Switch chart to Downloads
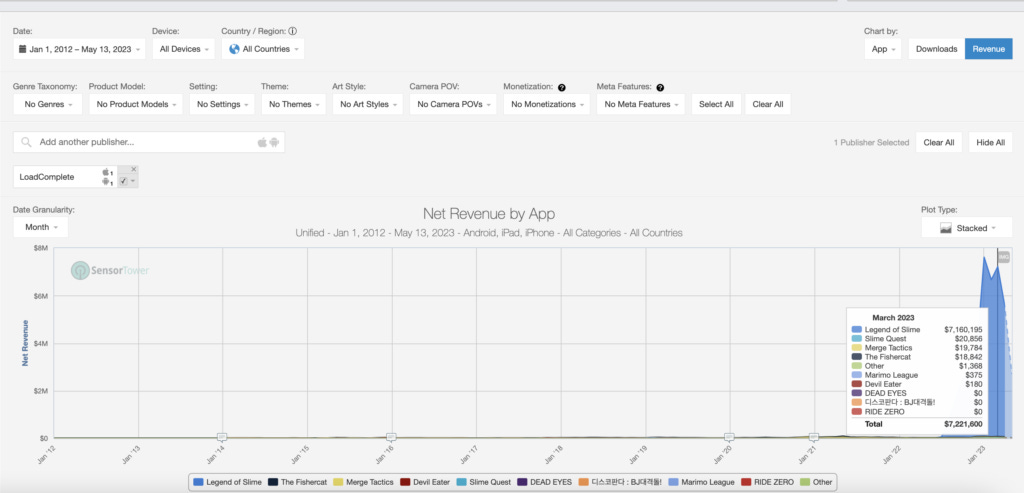The width and height of the screenshot is (1024, 493). [x=936, y=49]
